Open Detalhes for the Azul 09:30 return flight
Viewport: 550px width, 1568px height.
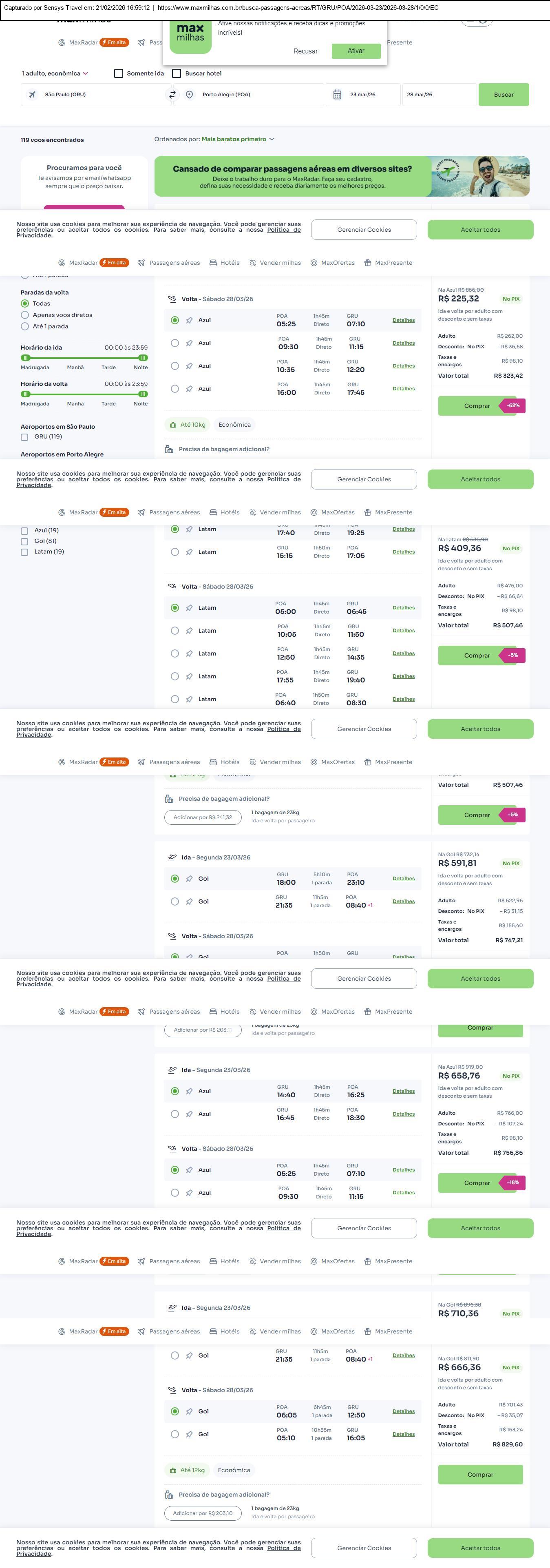point(403,343)
